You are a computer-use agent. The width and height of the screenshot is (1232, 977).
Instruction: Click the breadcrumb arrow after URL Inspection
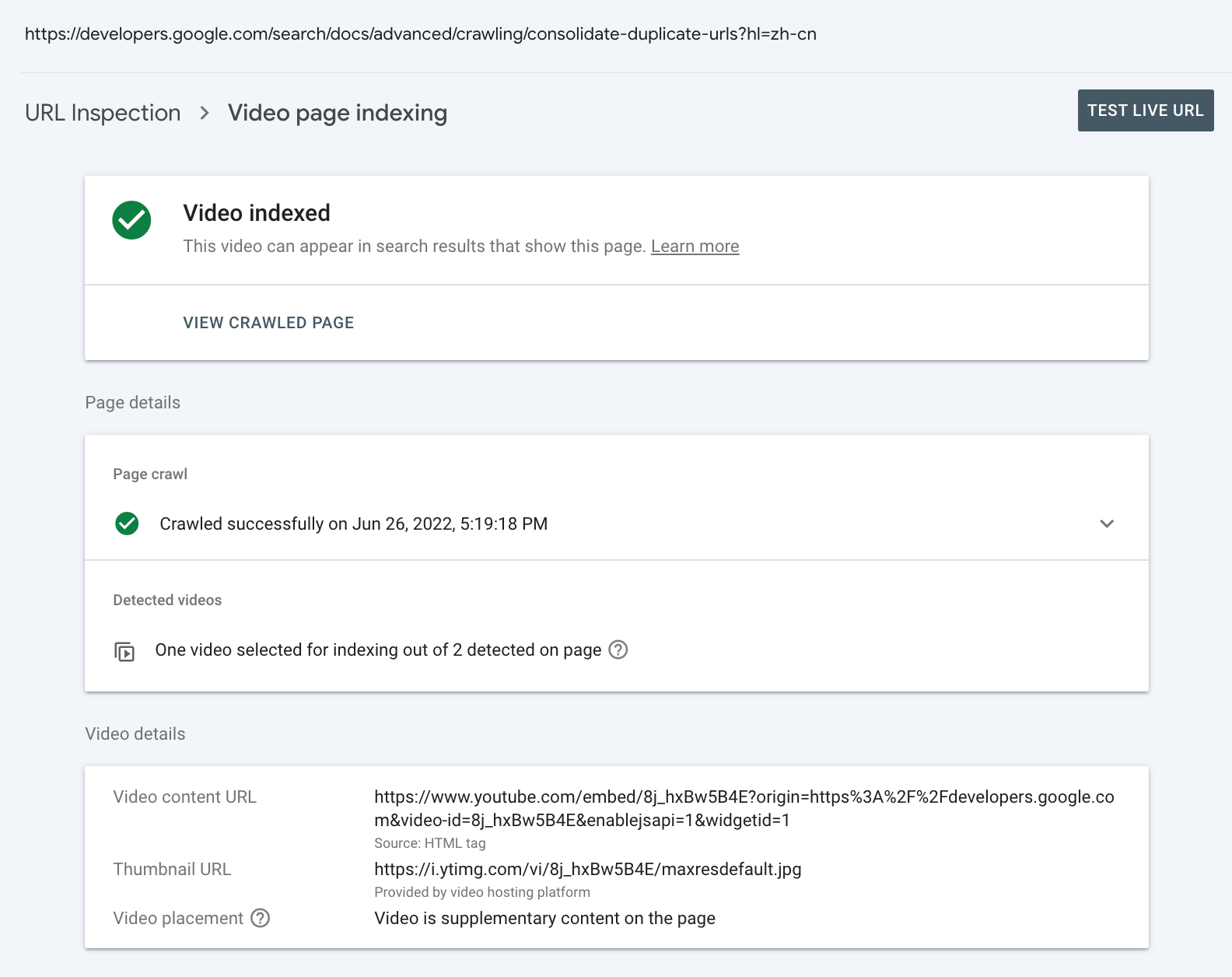[x=205, y=113]
